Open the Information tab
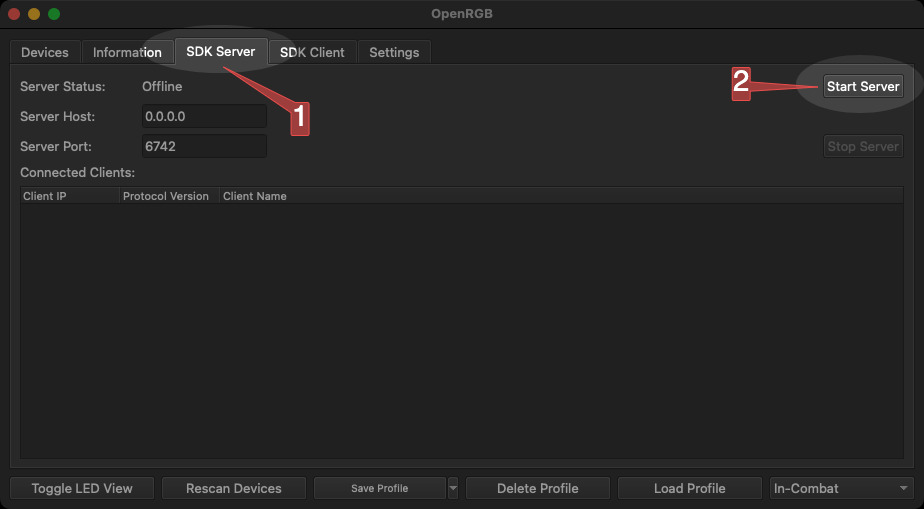This screenshot has height=509, width=924. click(x=127, y=52)
